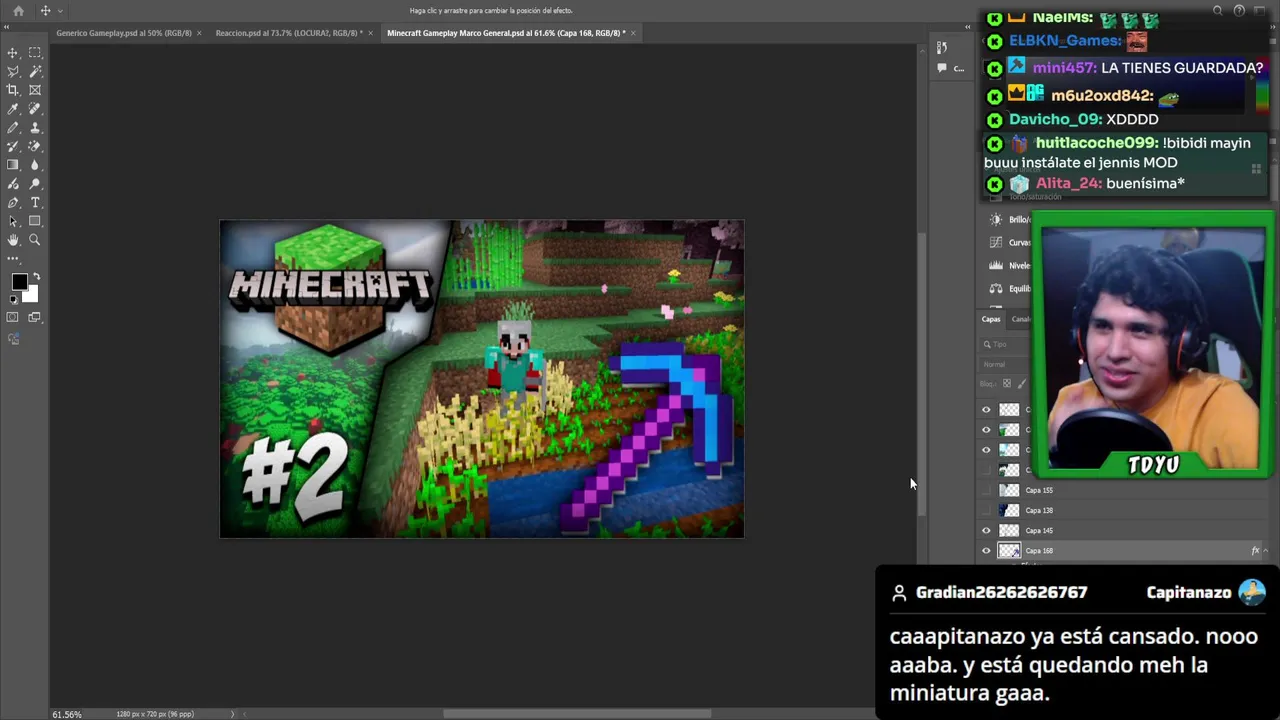Viewport: 1280px width, 720px height.
Task: Select the Healing Brush tool
Action: point(35,109)
